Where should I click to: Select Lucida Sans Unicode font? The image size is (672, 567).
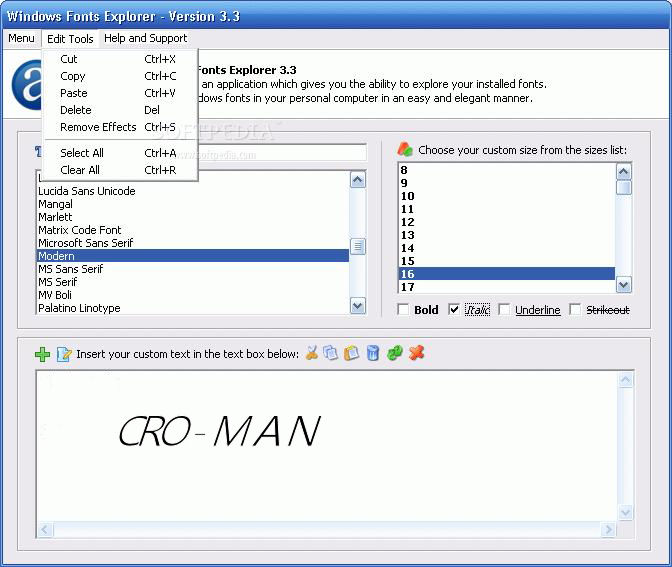pos(193,191)
